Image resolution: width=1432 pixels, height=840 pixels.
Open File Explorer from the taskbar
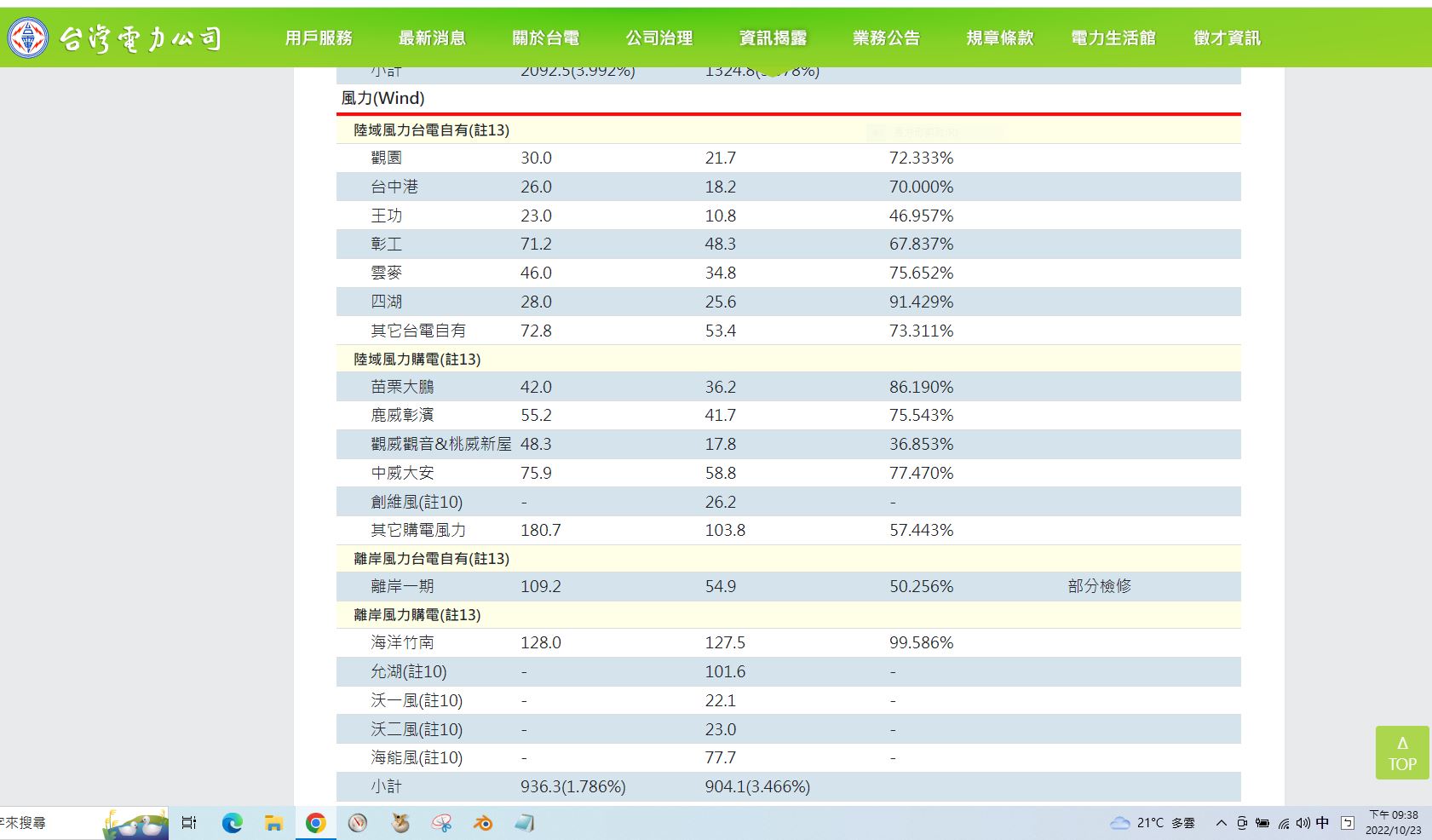[273, 823]
